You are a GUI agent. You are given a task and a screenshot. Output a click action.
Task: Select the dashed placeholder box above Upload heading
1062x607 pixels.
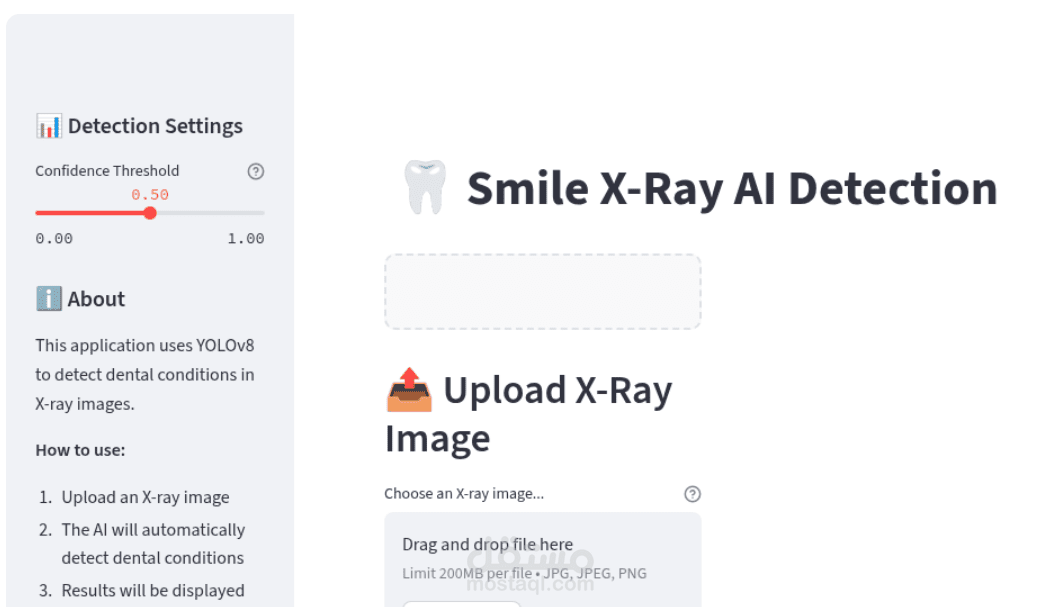(x=542, y=291)
